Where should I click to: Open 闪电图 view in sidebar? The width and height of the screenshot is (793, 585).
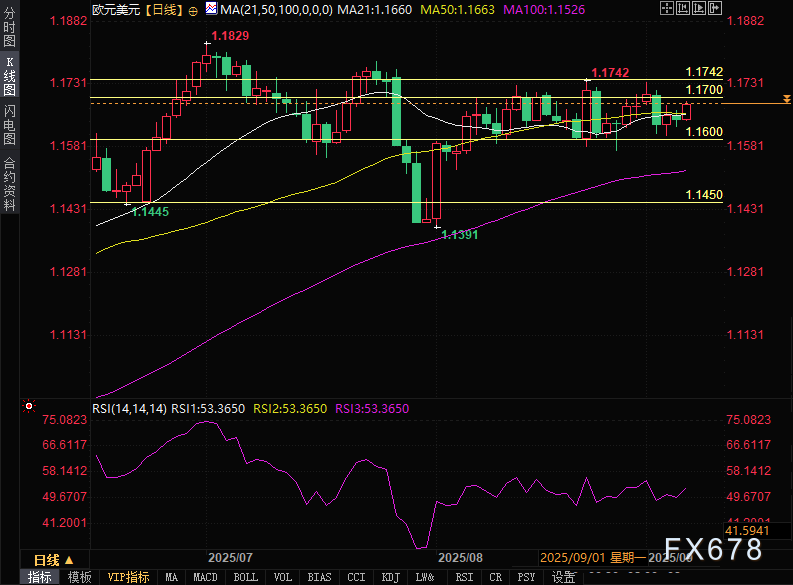[9, 124]
